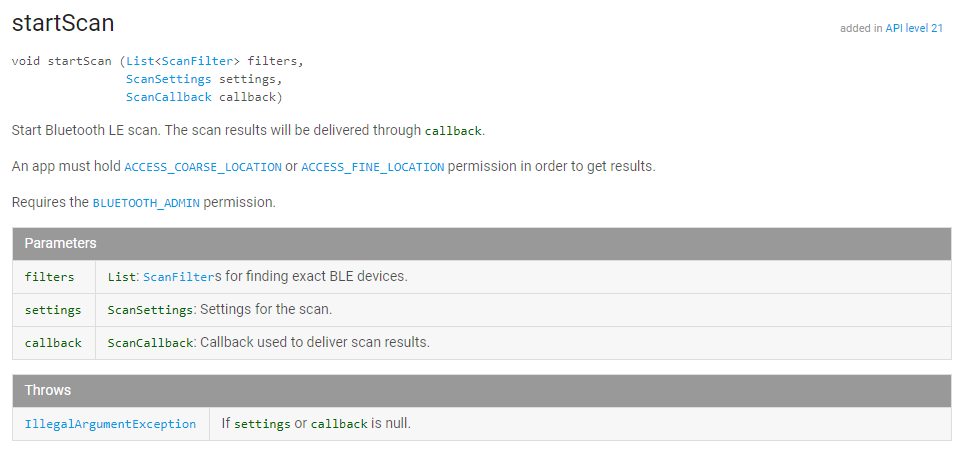Viewport: 962px width, 457px height.
Task: Click the "Settings for the scan" description
Action: coord(265,310)
